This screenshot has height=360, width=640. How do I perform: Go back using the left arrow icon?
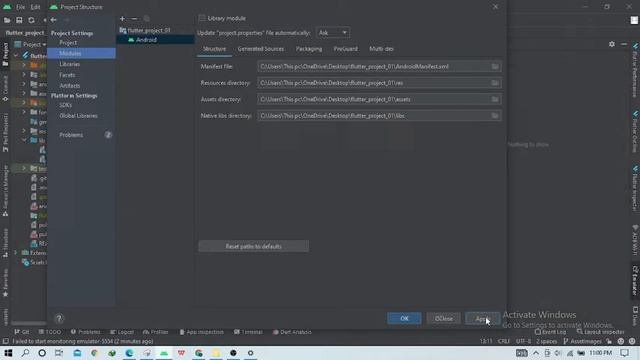point(53,20)
